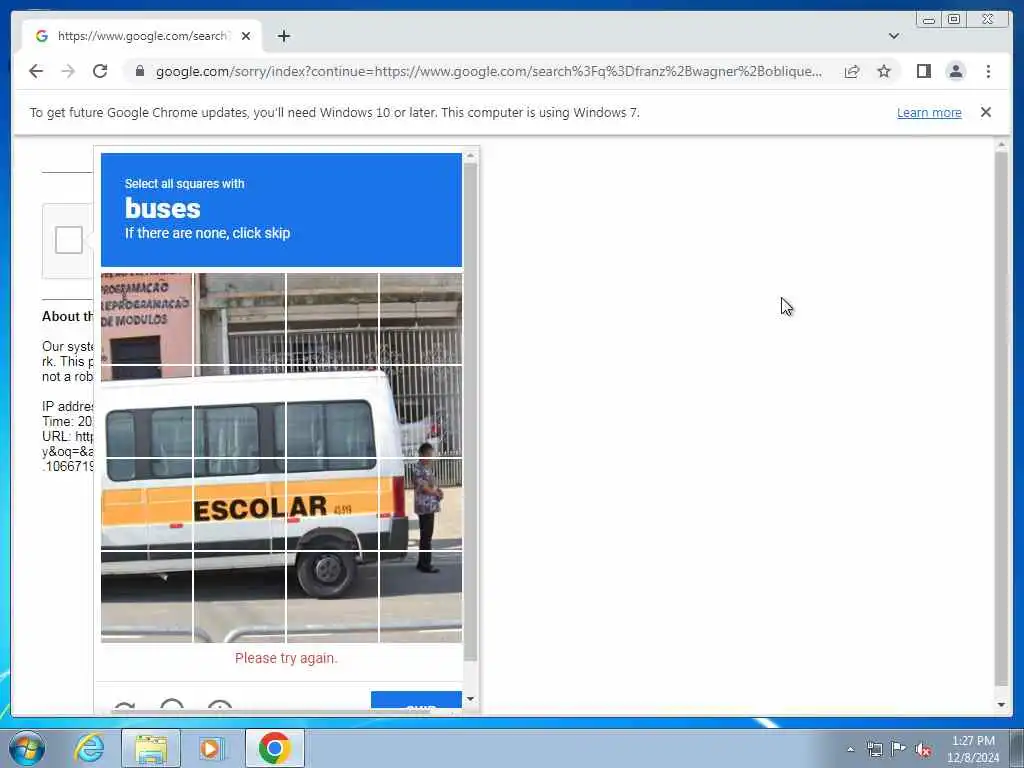The width and height of the screenshot is (1024, 768).
Task: Click the captcha frame scroll-up arrow
Action: coord(470,156)
